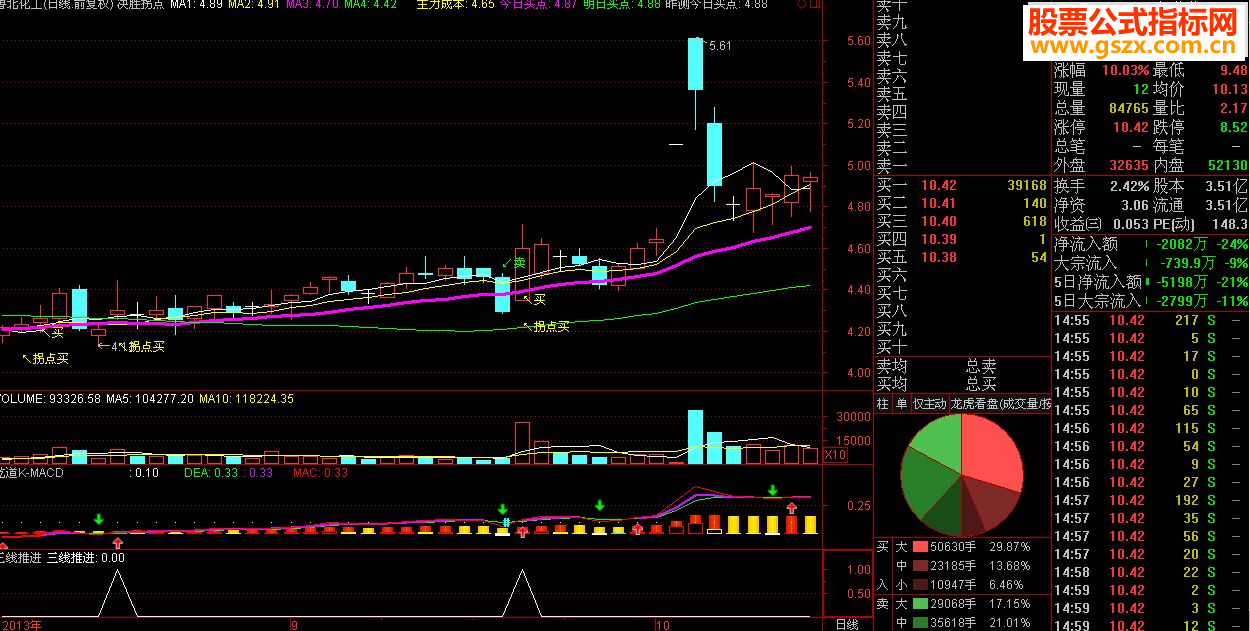This screenshot has width=1250, height=631.
Task: Click the 买中 23185手 color swatch
Action: point(919,566)
